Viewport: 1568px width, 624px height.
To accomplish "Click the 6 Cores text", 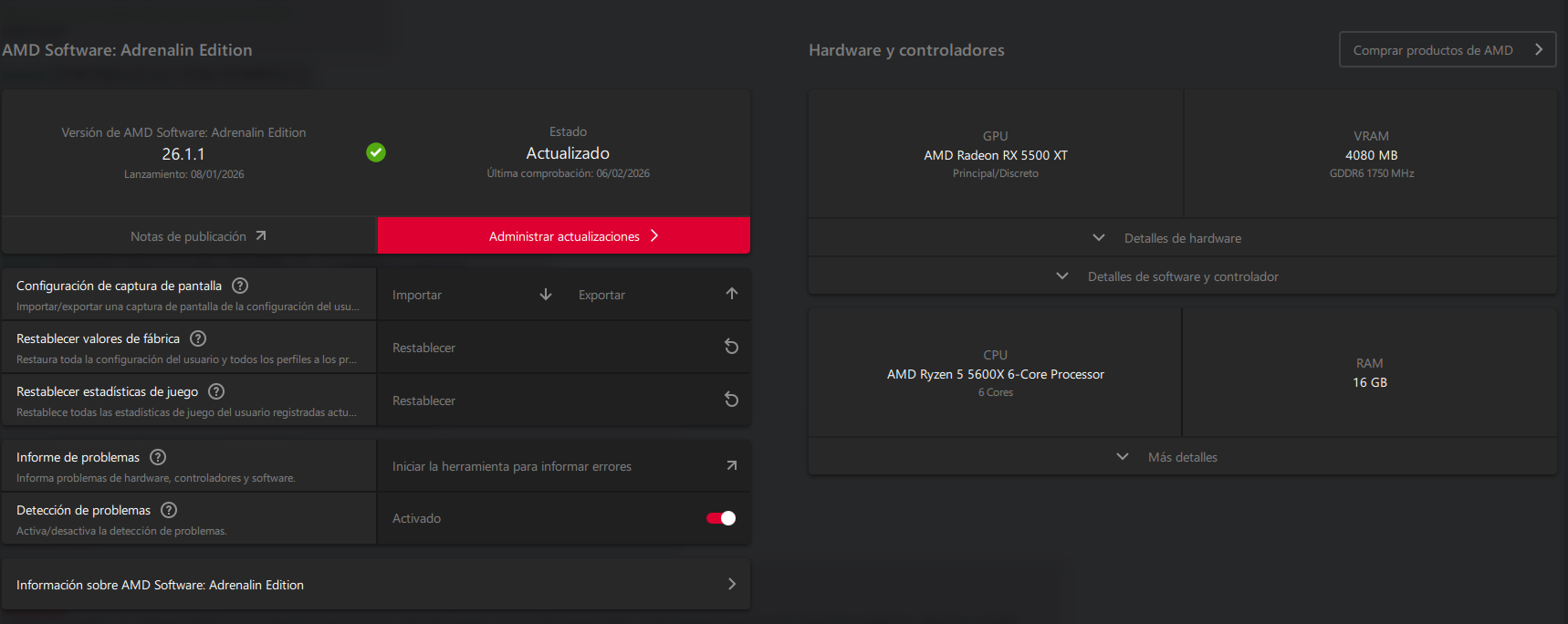I will pyautogui.click(x=996, y=392).
